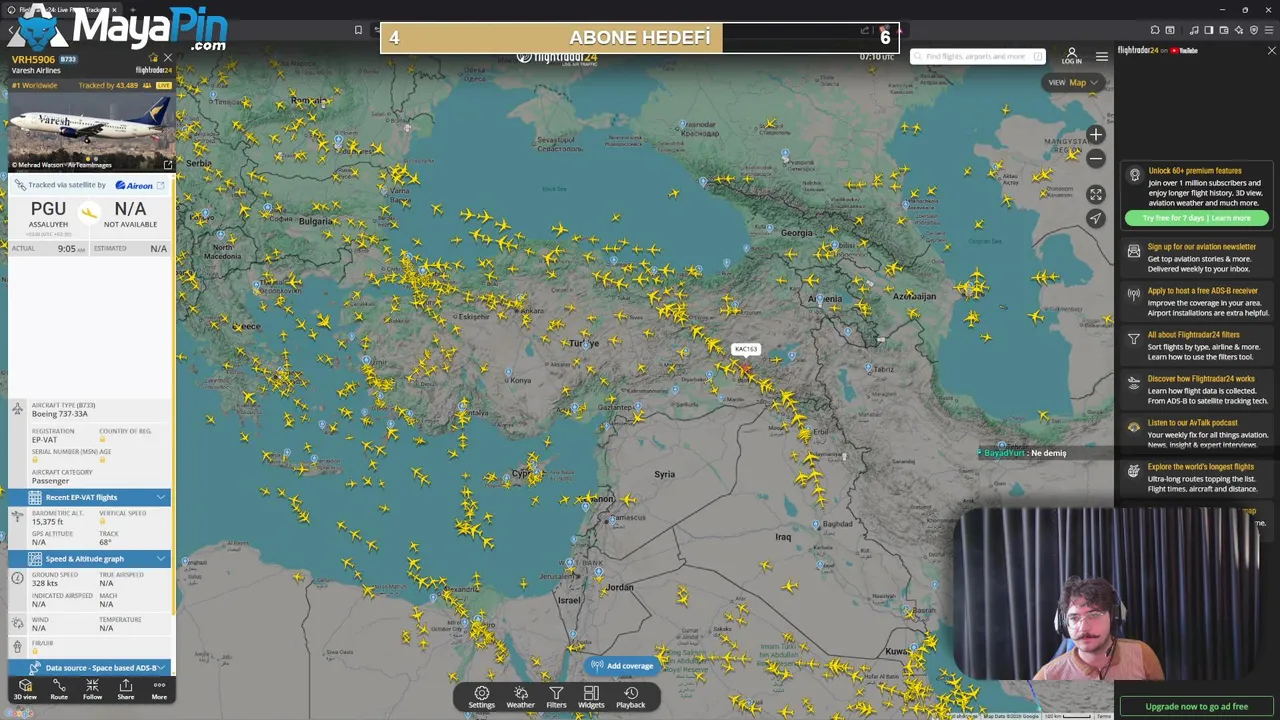Open the VIEW Map dropdown

click(1073, 82)
